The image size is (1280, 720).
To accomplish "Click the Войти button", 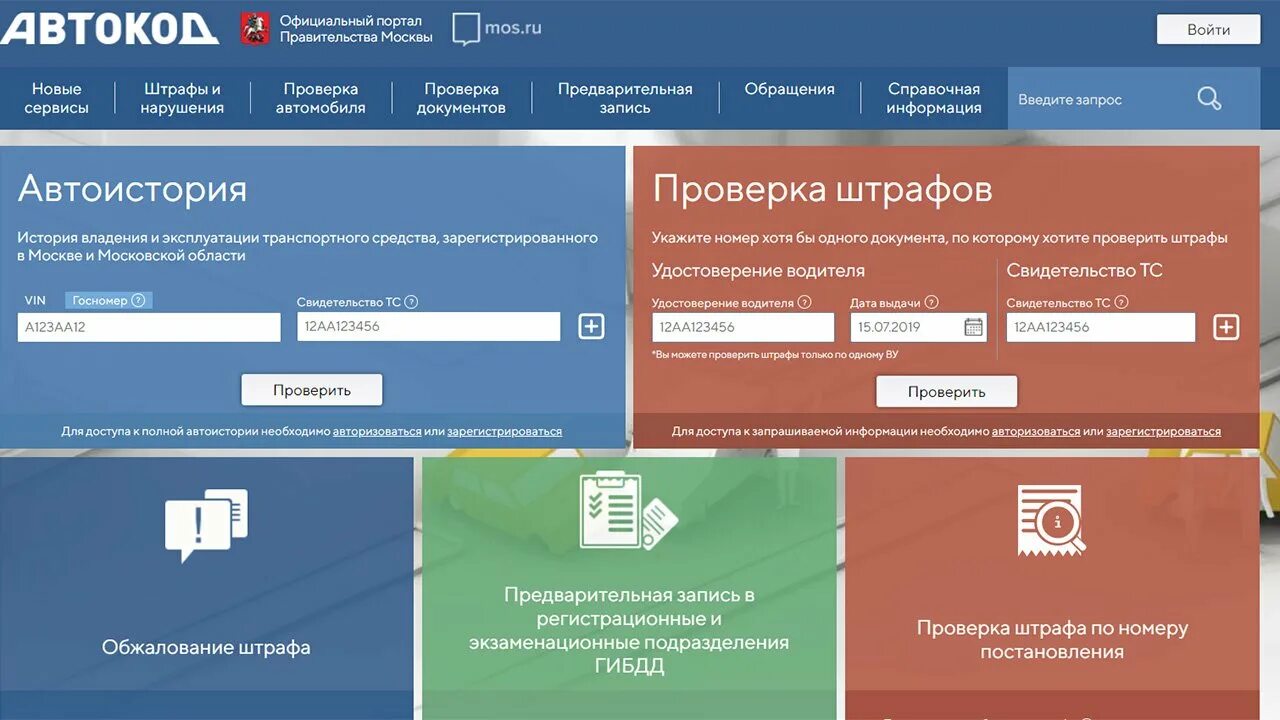I will coord(1208,29).
